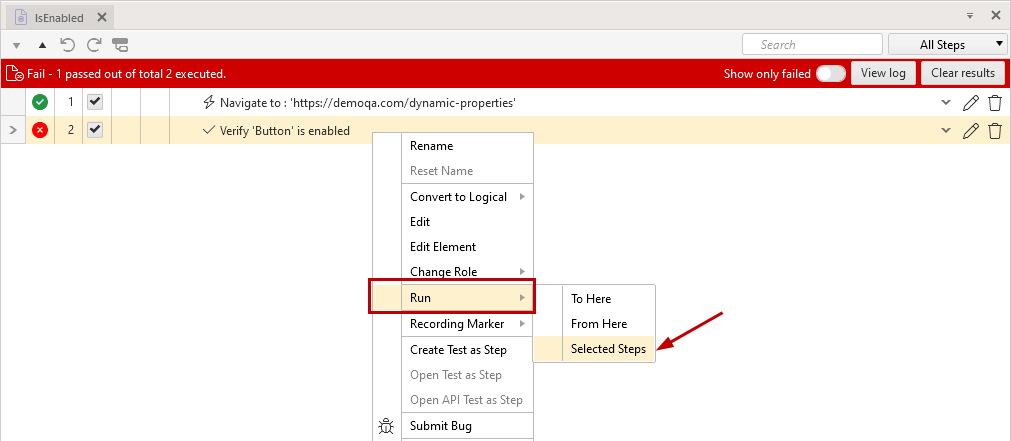Choose Edit Element from the context menu
Screen dimensions: 1011x441
pos(467,247)
